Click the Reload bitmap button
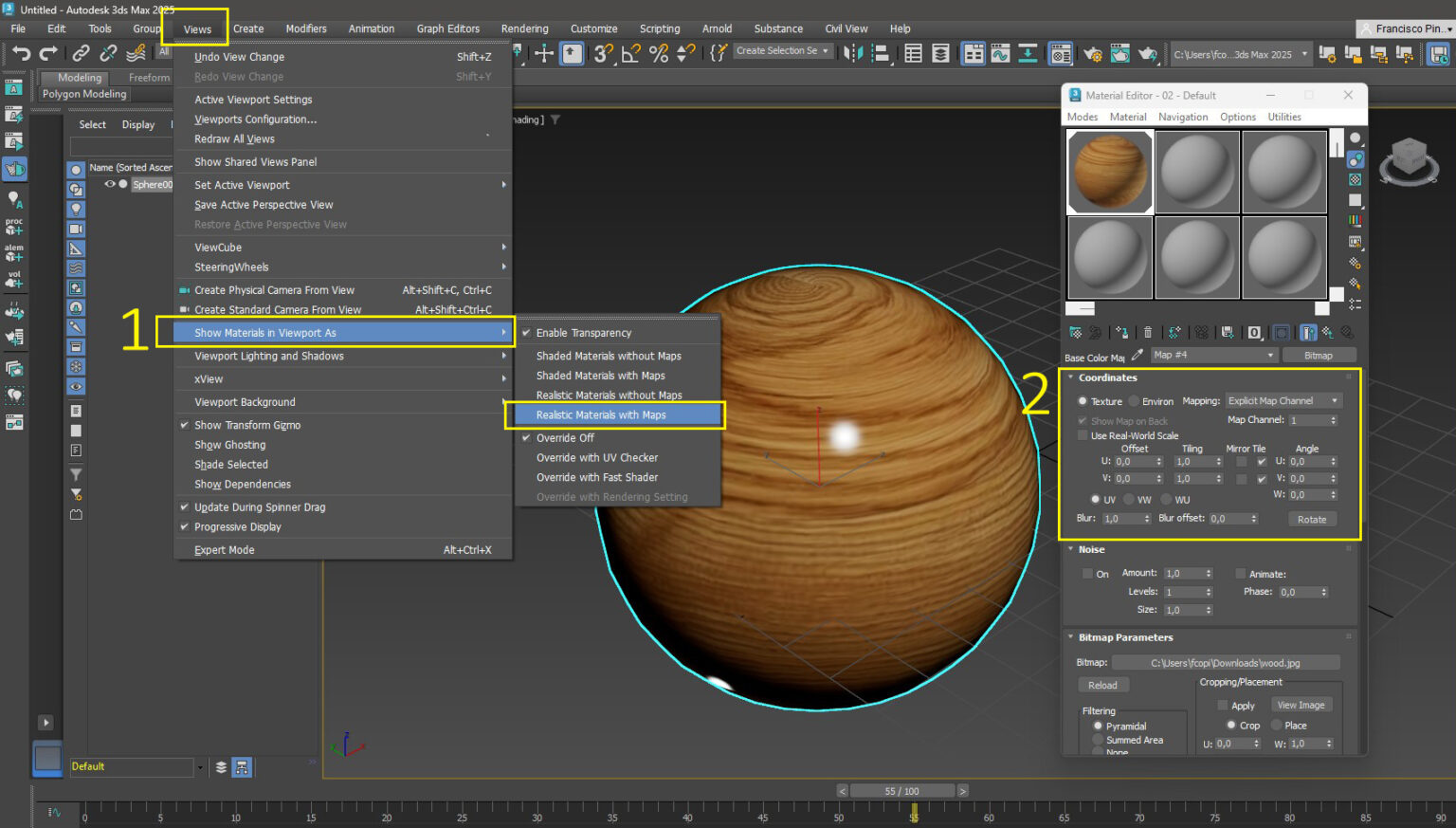The width and height of the screenshot is (1456, 828). pyautogui.click(x=1102, y=685)
